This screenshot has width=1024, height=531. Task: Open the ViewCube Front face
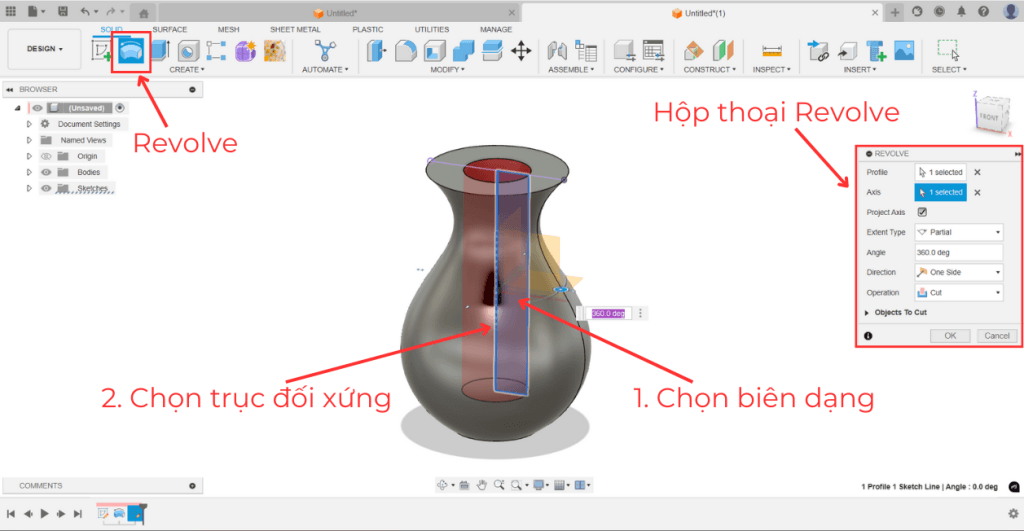click(988, 116)
